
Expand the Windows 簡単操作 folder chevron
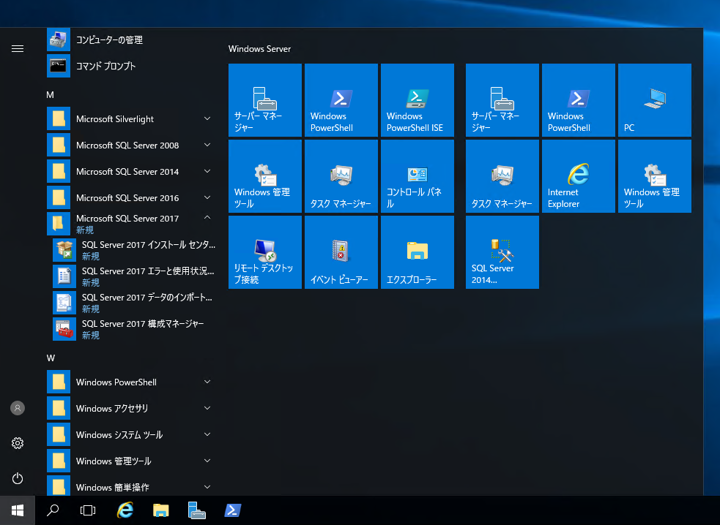[x=207, y=487]
